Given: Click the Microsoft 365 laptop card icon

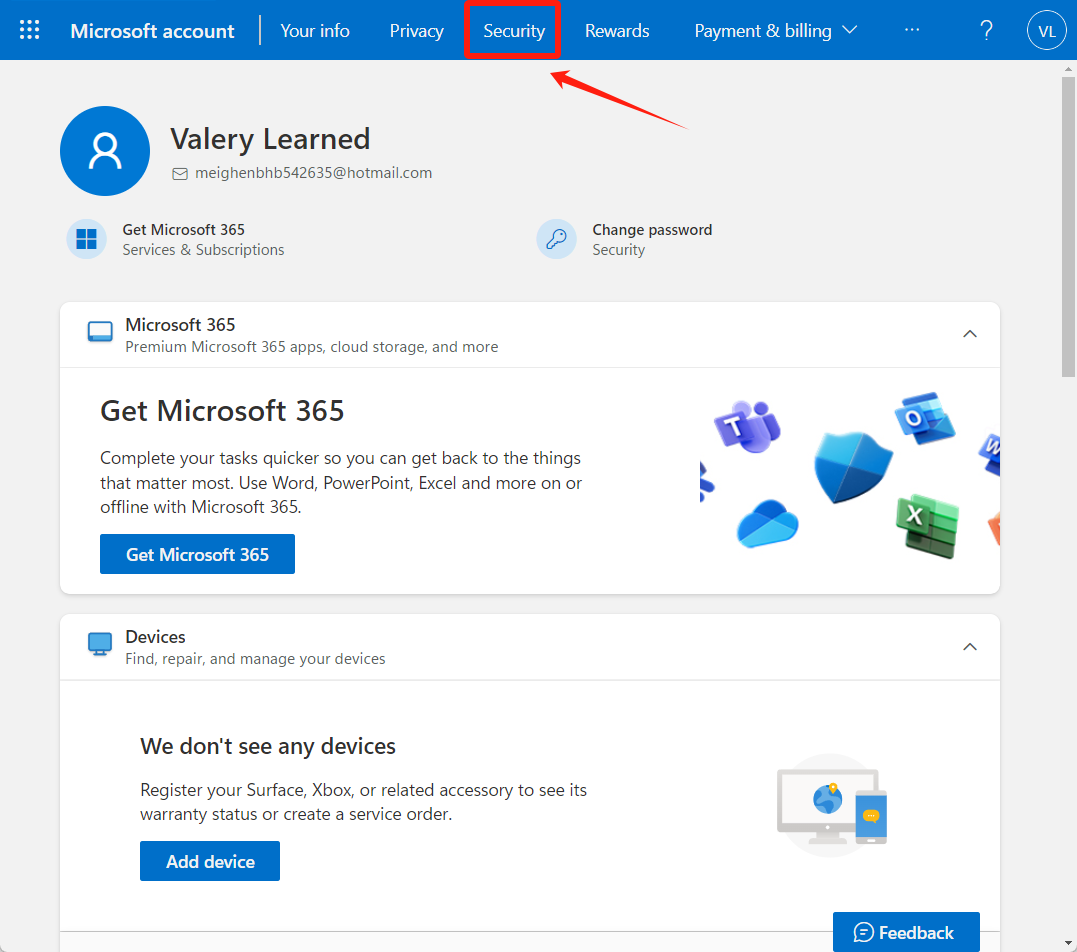Looking at the screenshot, I should coord(100,332).
